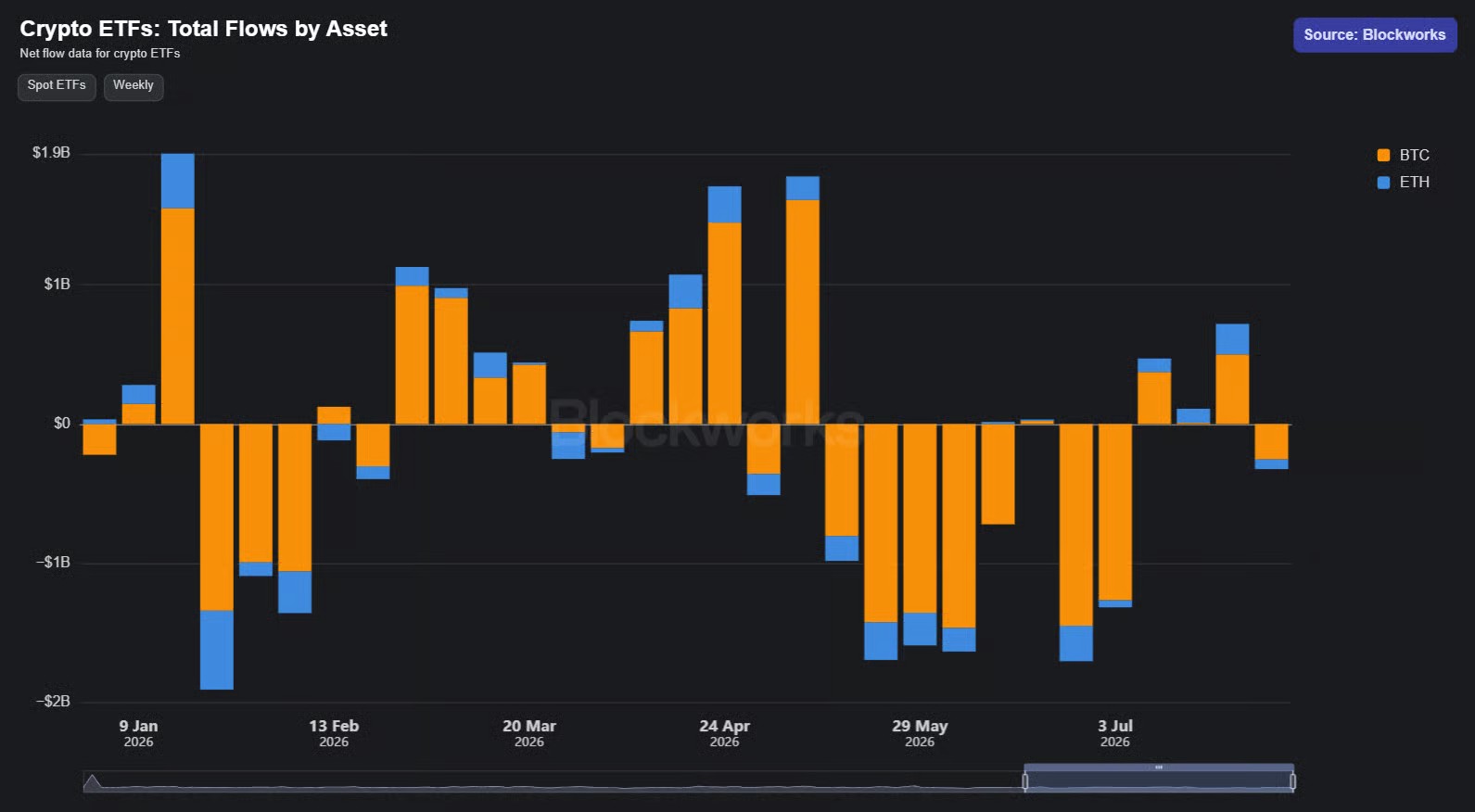Viewport: 1475px width, 812px height.
Task: Click the orange BTC legend swatch
Action: [1383, 156]
